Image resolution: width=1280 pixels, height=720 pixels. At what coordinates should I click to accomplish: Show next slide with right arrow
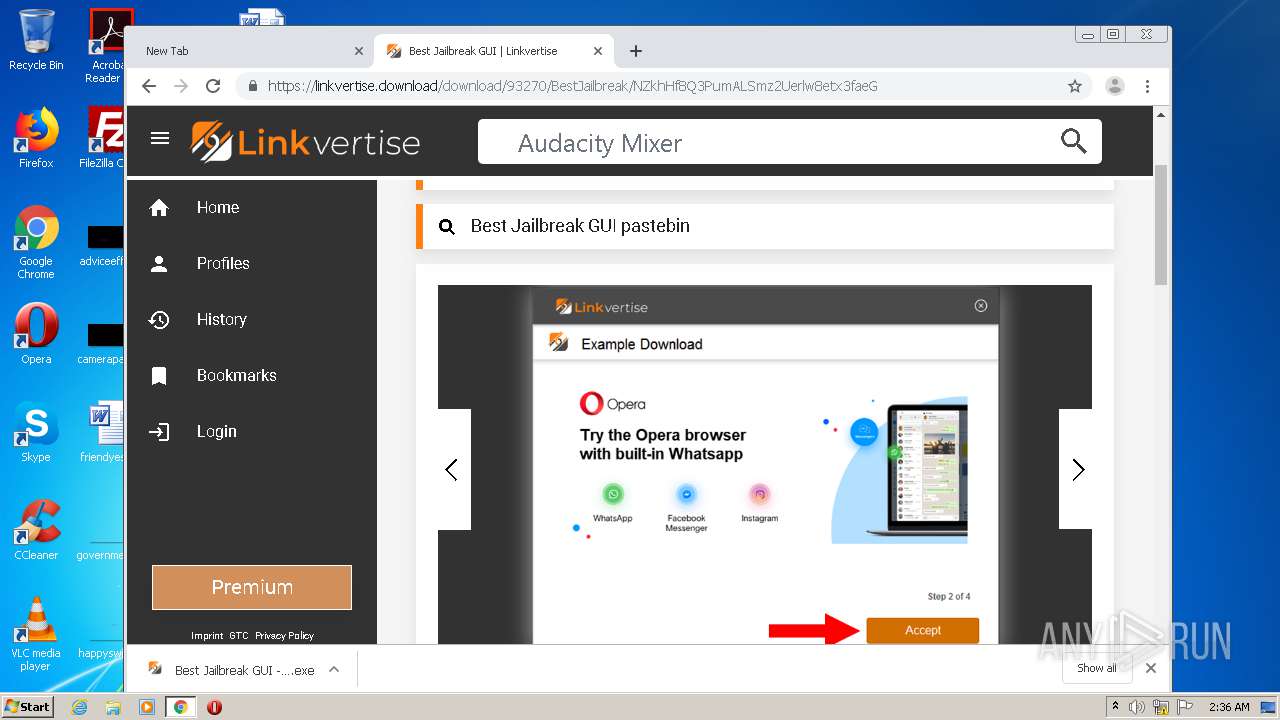(1077, 469)
